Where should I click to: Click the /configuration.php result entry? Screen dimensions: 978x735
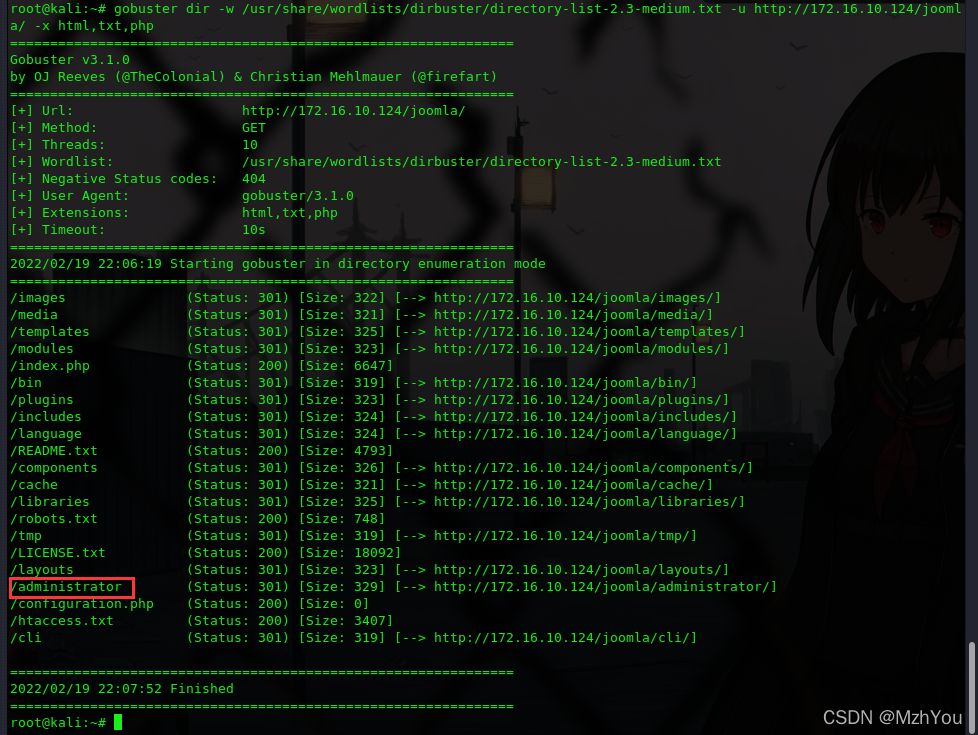point(82,604)
